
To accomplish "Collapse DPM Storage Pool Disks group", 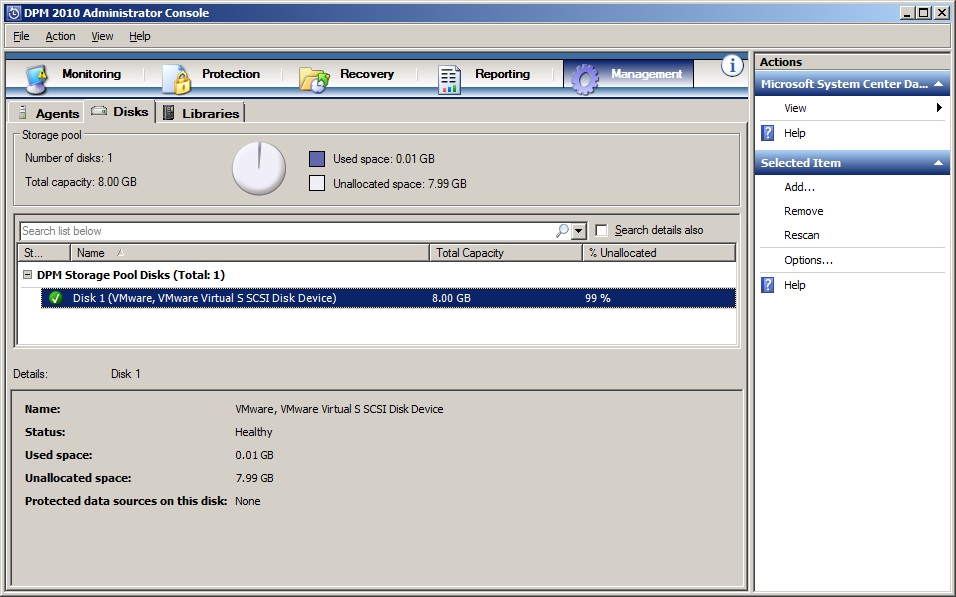I will (27, 274).
